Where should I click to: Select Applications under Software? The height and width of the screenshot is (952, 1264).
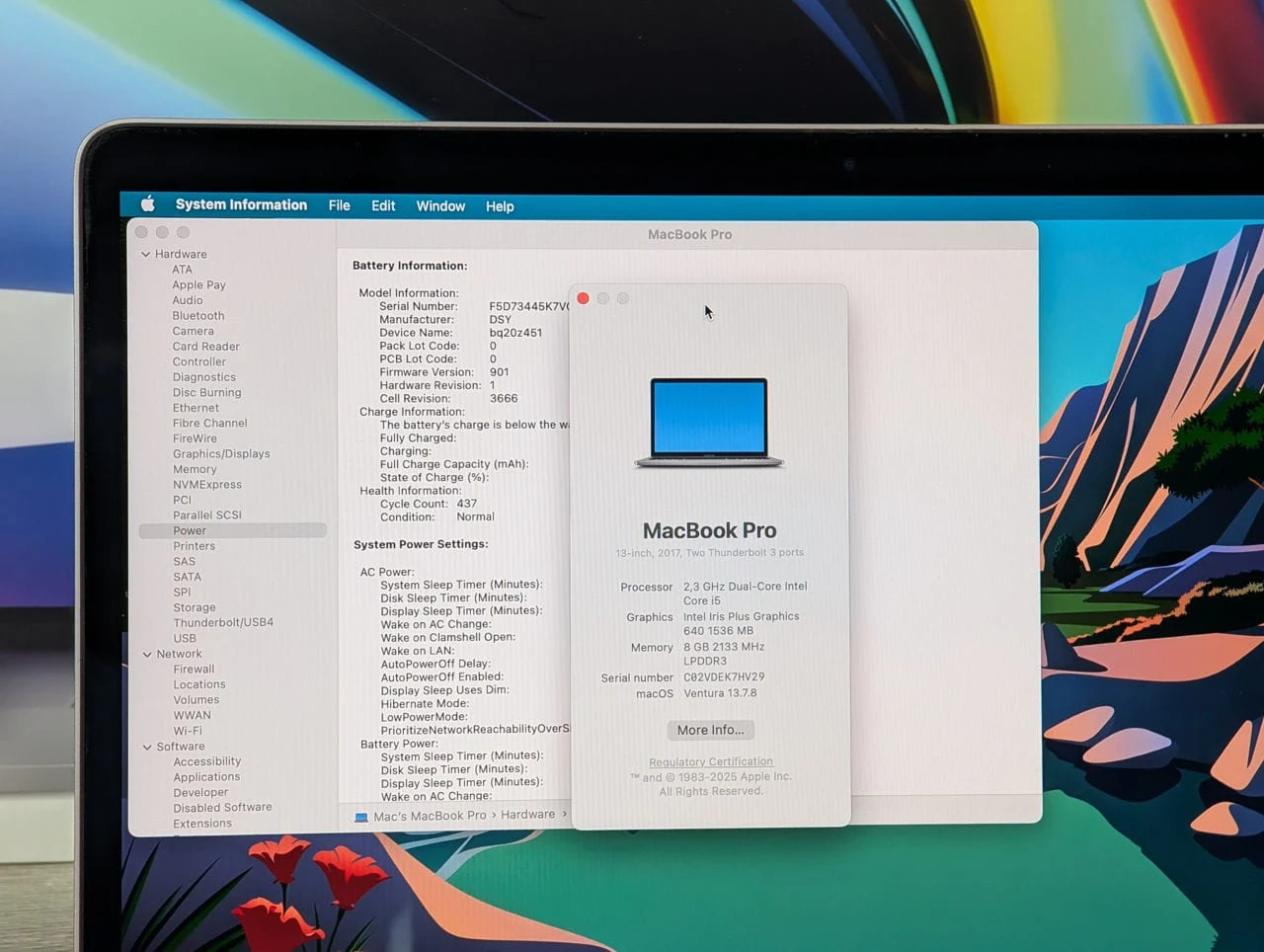[x=206, y=777]
